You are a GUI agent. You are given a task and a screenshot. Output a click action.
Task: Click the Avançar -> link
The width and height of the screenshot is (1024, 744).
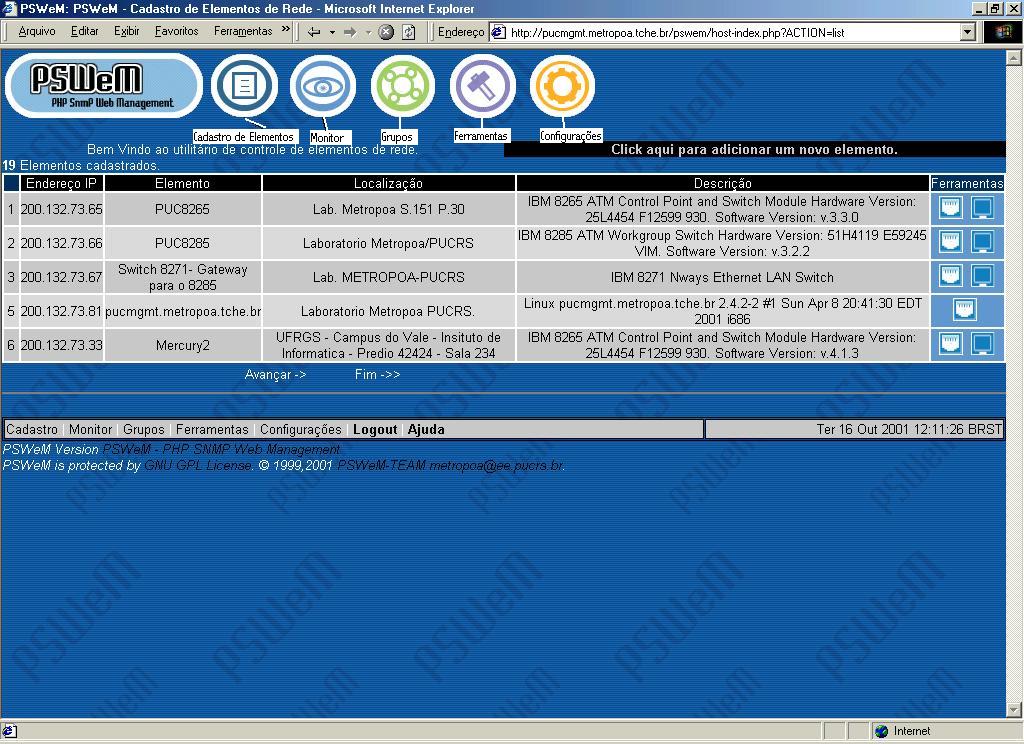pyautogui.click(x=275, y=375)
